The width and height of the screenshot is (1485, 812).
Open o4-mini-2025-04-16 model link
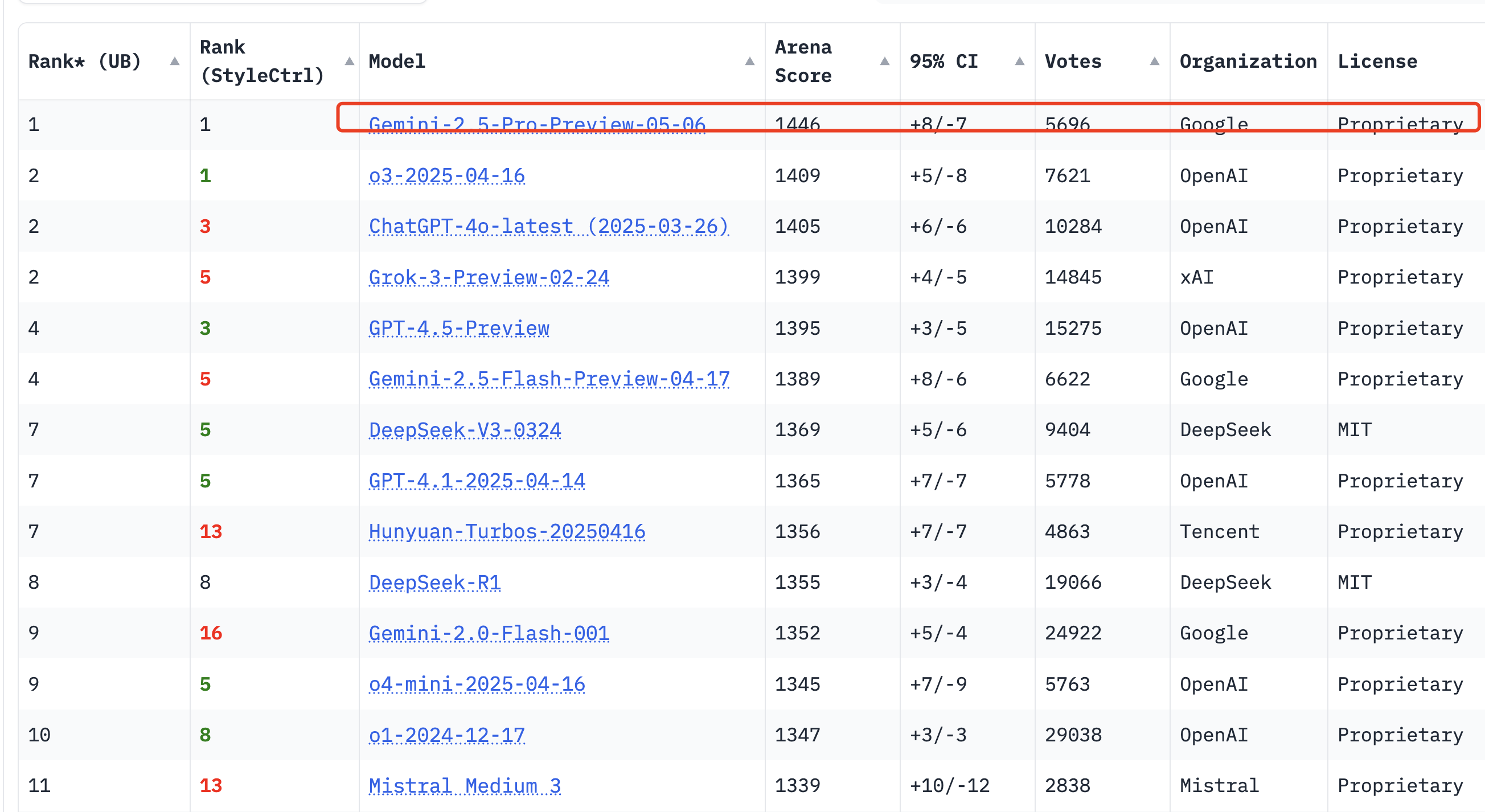477,684
